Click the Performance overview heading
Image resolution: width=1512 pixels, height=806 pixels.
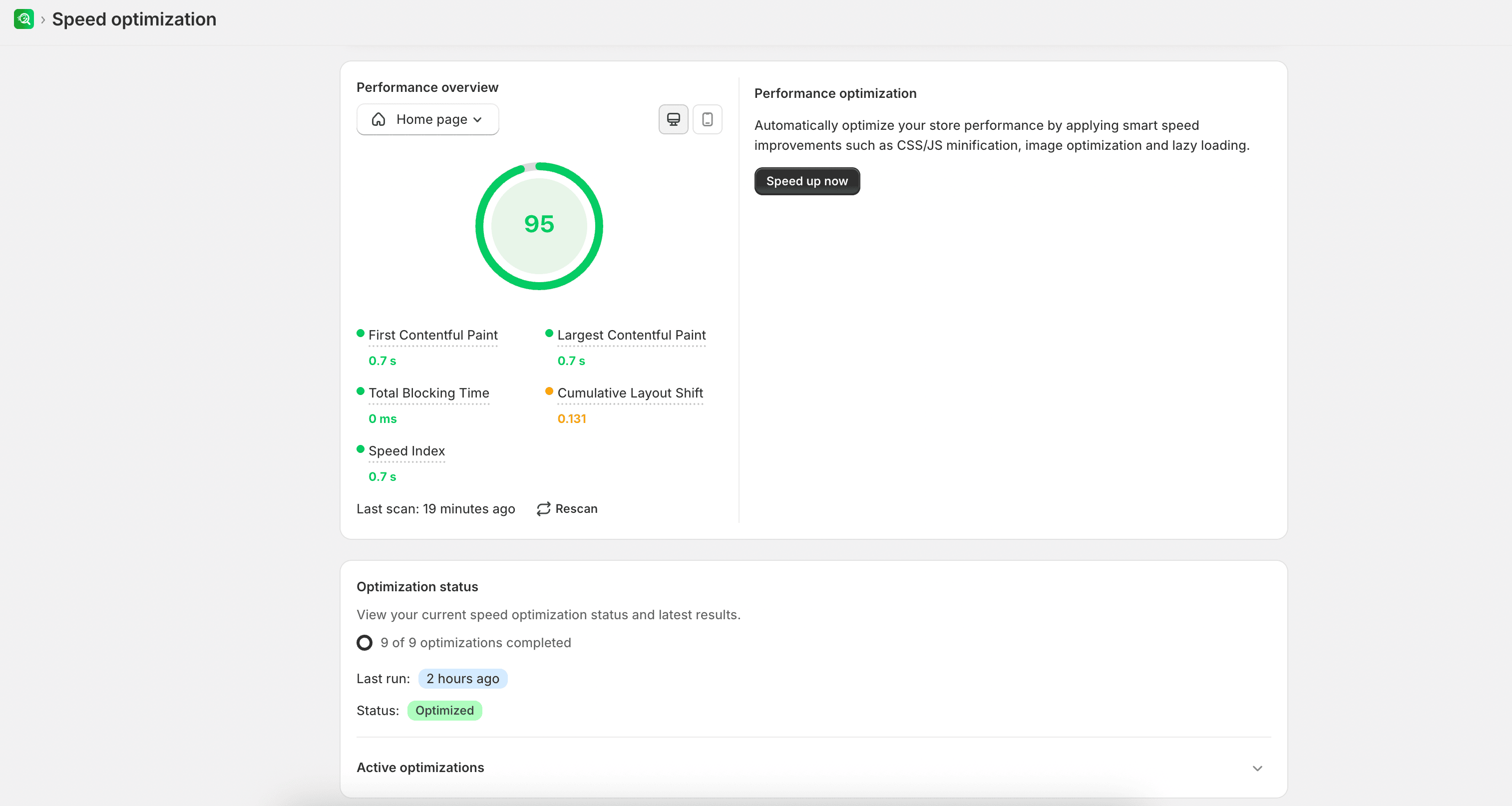coord(427,87)
